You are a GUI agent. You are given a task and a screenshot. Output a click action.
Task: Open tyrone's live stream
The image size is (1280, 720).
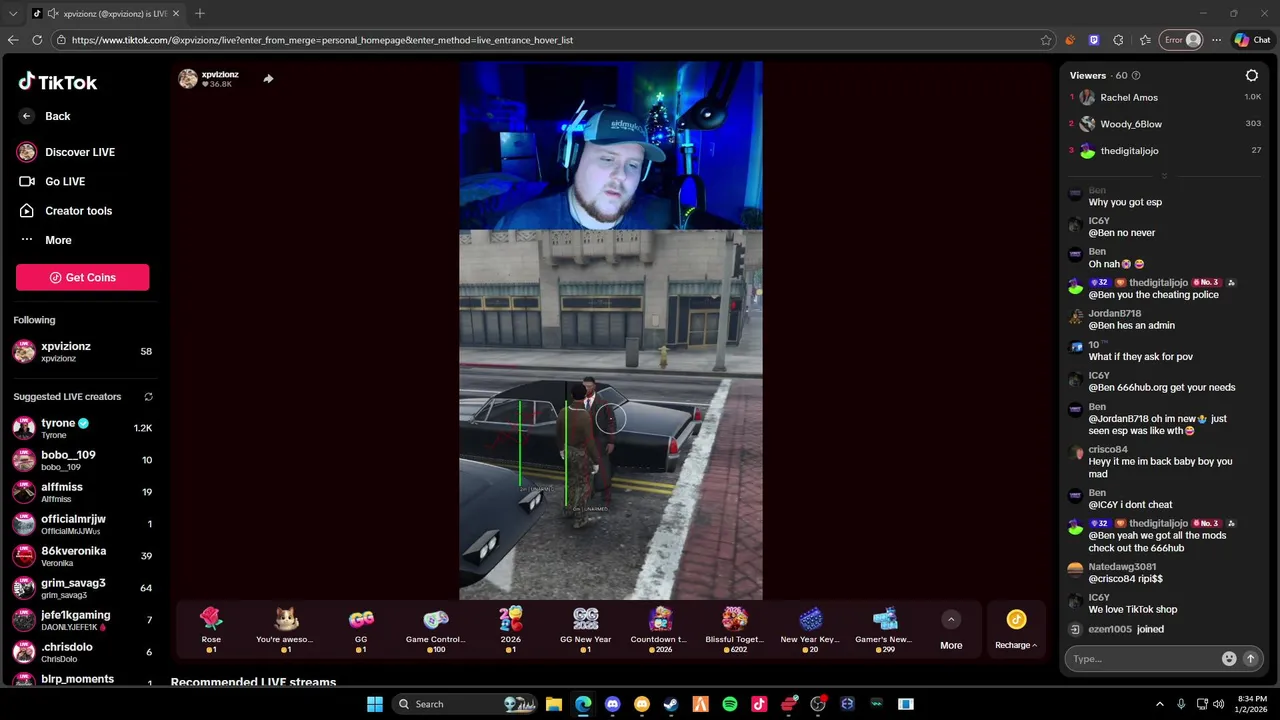coord(82,428)
